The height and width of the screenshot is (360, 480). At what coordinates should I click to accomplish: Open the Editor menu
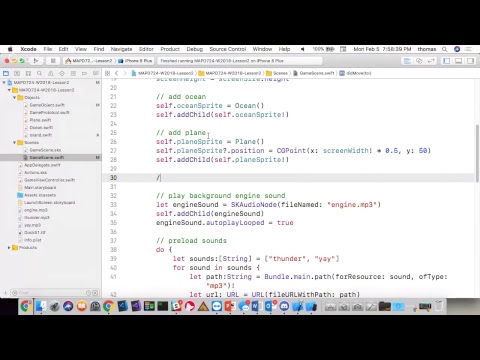(x=146, y=49)
